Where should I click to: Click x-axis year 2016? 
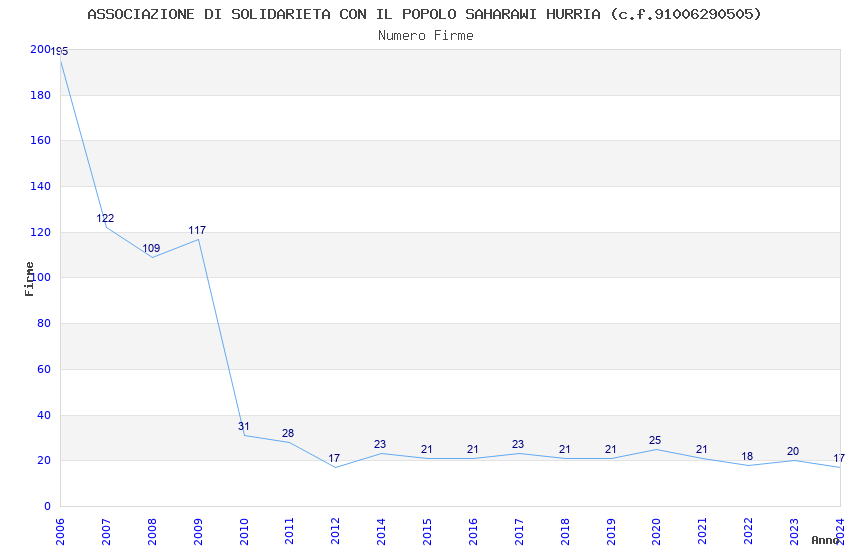pos(473,532)
